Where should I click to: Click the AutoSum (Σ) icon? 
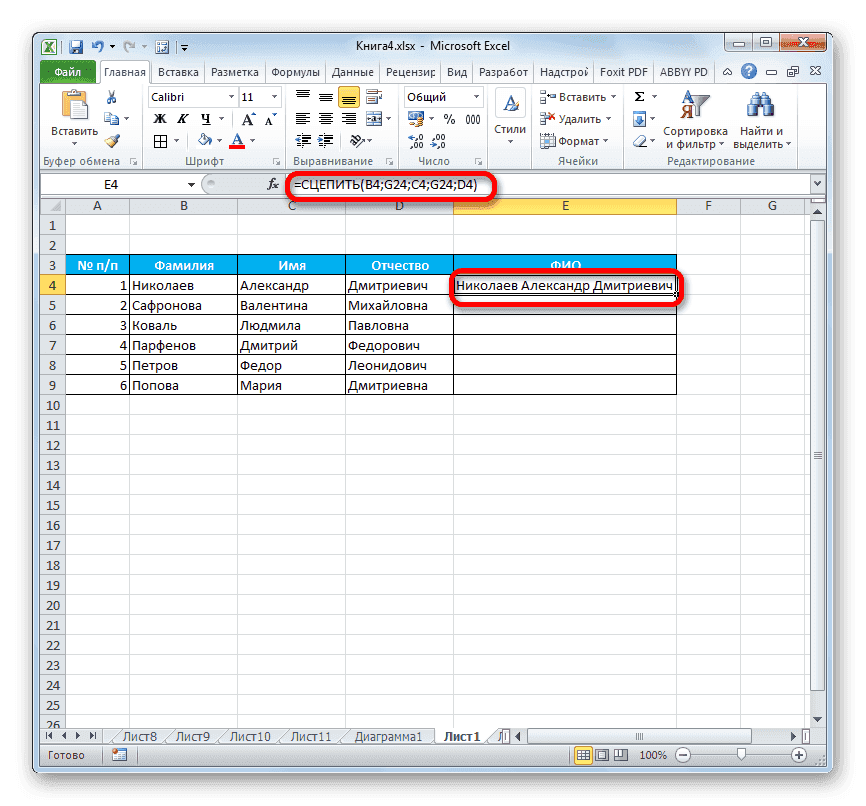[637, 96]
